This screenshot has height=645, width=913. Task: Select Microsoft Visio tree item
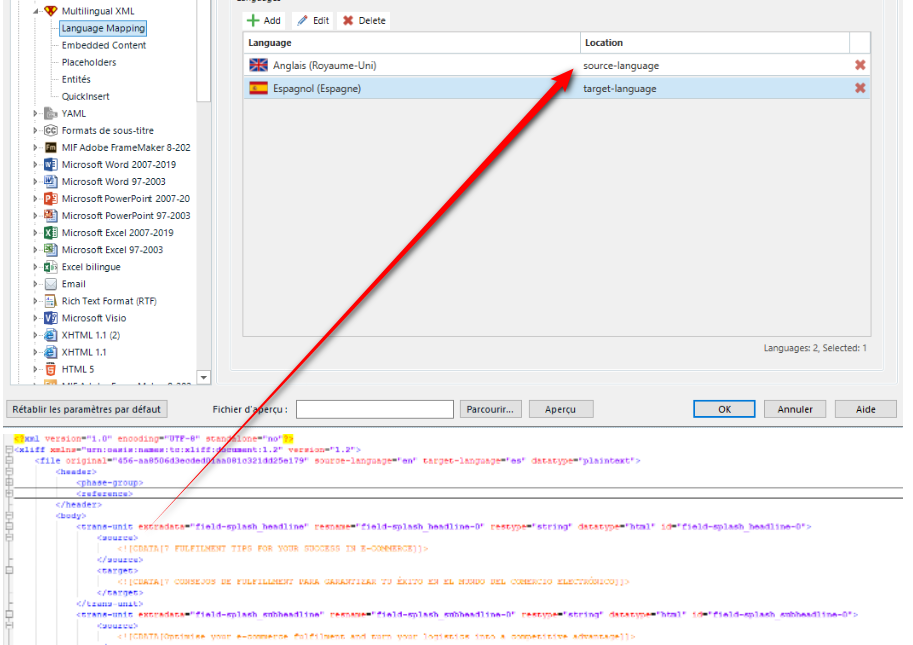point(94,318)
